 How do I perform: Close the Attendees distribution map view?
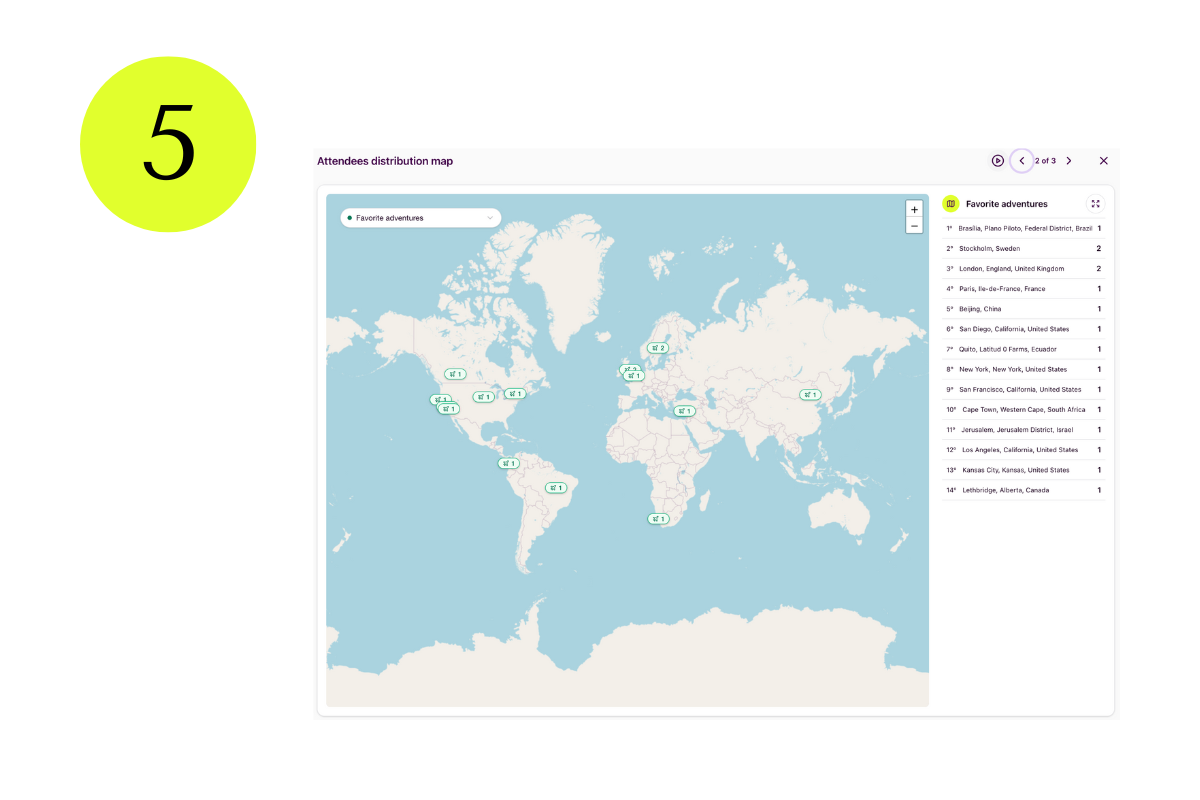(1104, 161)
